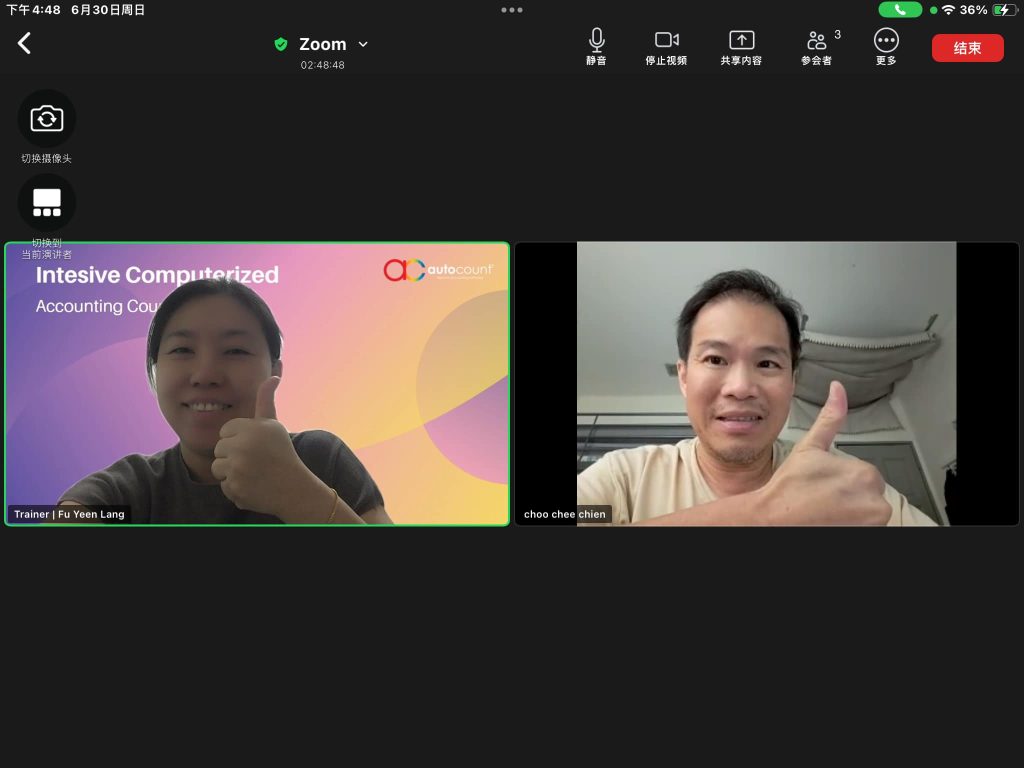Expand the Zoom meeting info dropdown chevron
The width and height of the screenshot is (1024, 768).
click(x=363, y=44)
